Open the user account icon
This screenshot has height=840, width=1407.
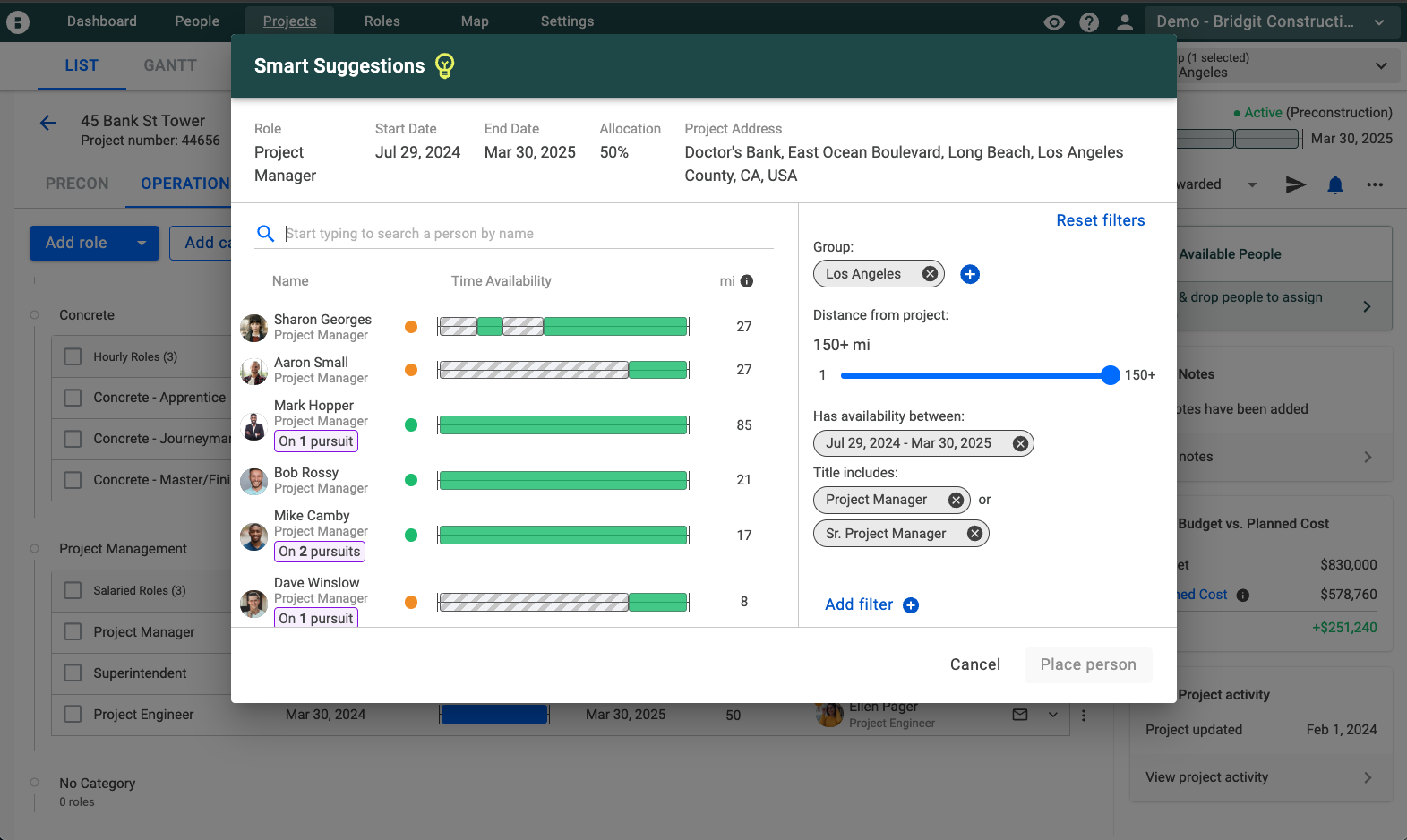[1125, 22]
